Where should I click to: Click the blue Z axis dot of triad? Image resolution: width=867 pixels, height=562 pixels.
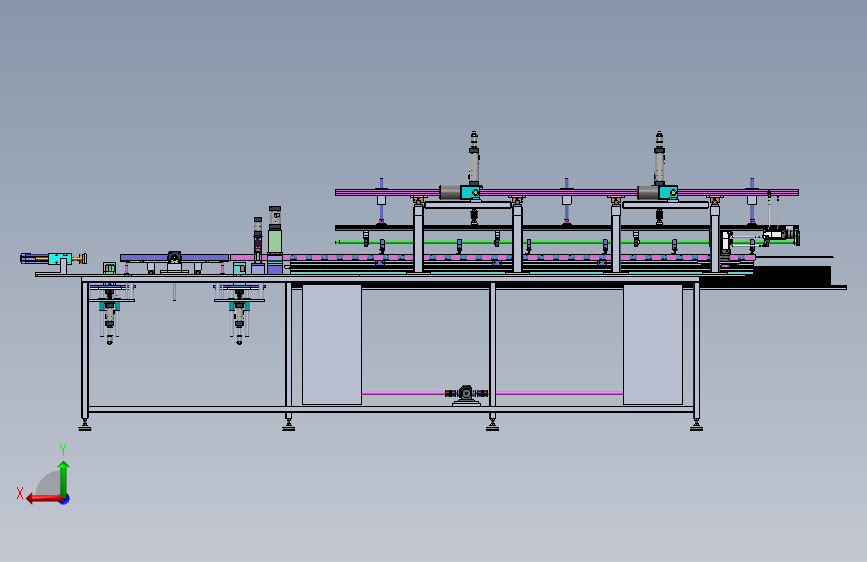tap(65, 499)
